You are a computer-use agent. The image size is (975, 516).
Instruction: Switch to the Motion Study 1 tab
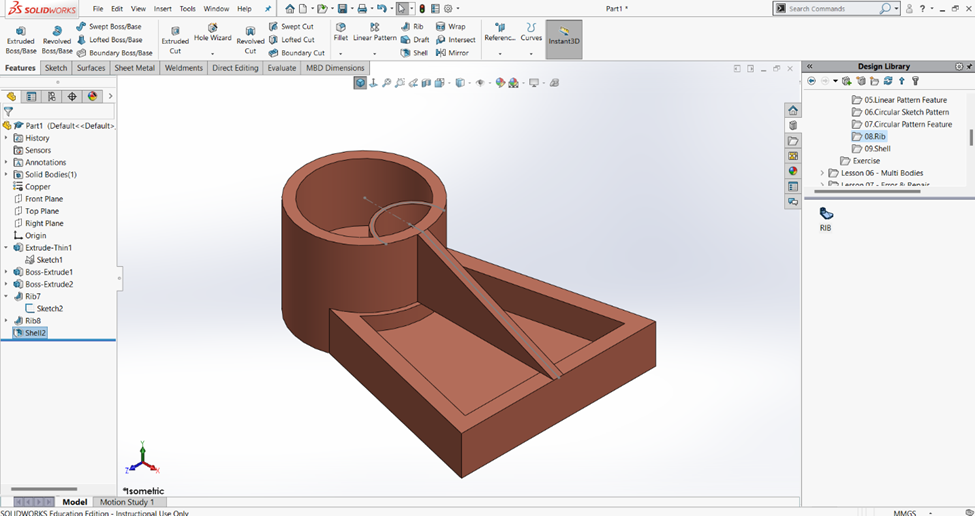click(x=126, y=502)
